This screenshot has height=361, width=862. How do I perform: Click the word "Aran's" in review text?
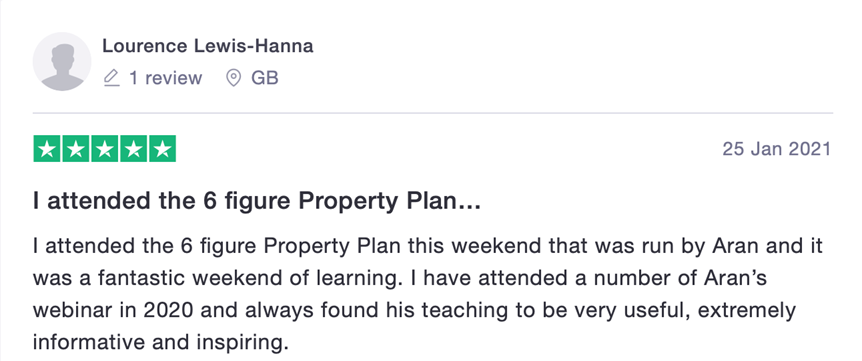(736, 278)
